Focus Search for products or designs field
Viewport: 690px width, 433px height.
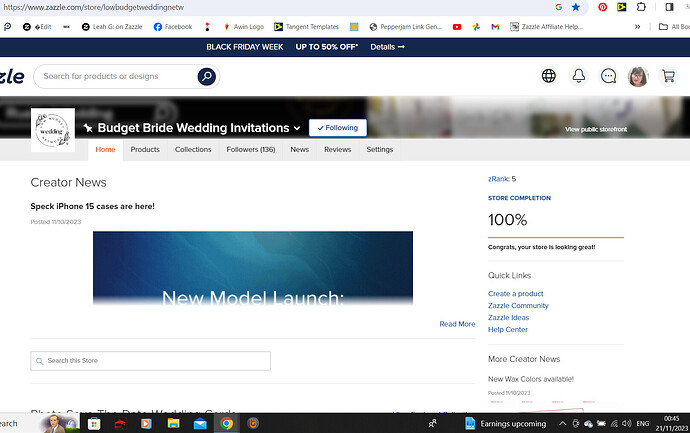point(117,77)
